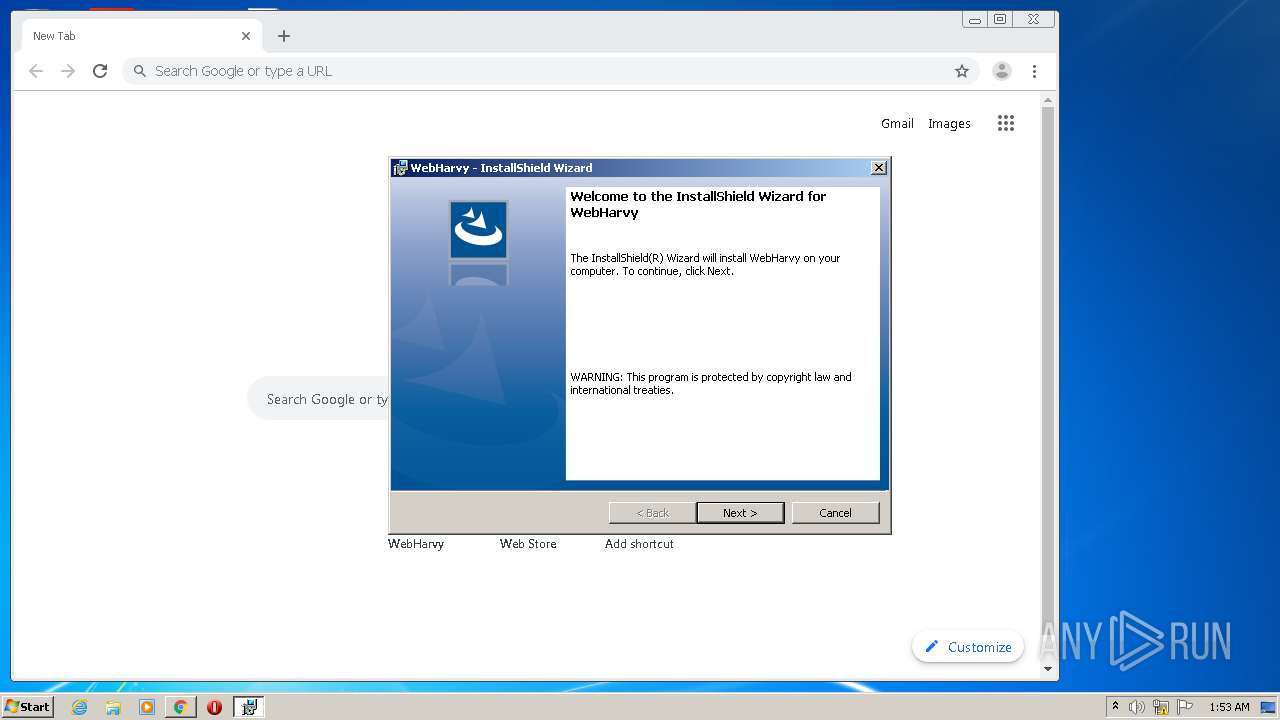The width and height of the screenshot is (1280, 720).
Task: Open Images link
Action: pyautogui.click(x=949, y=124)
